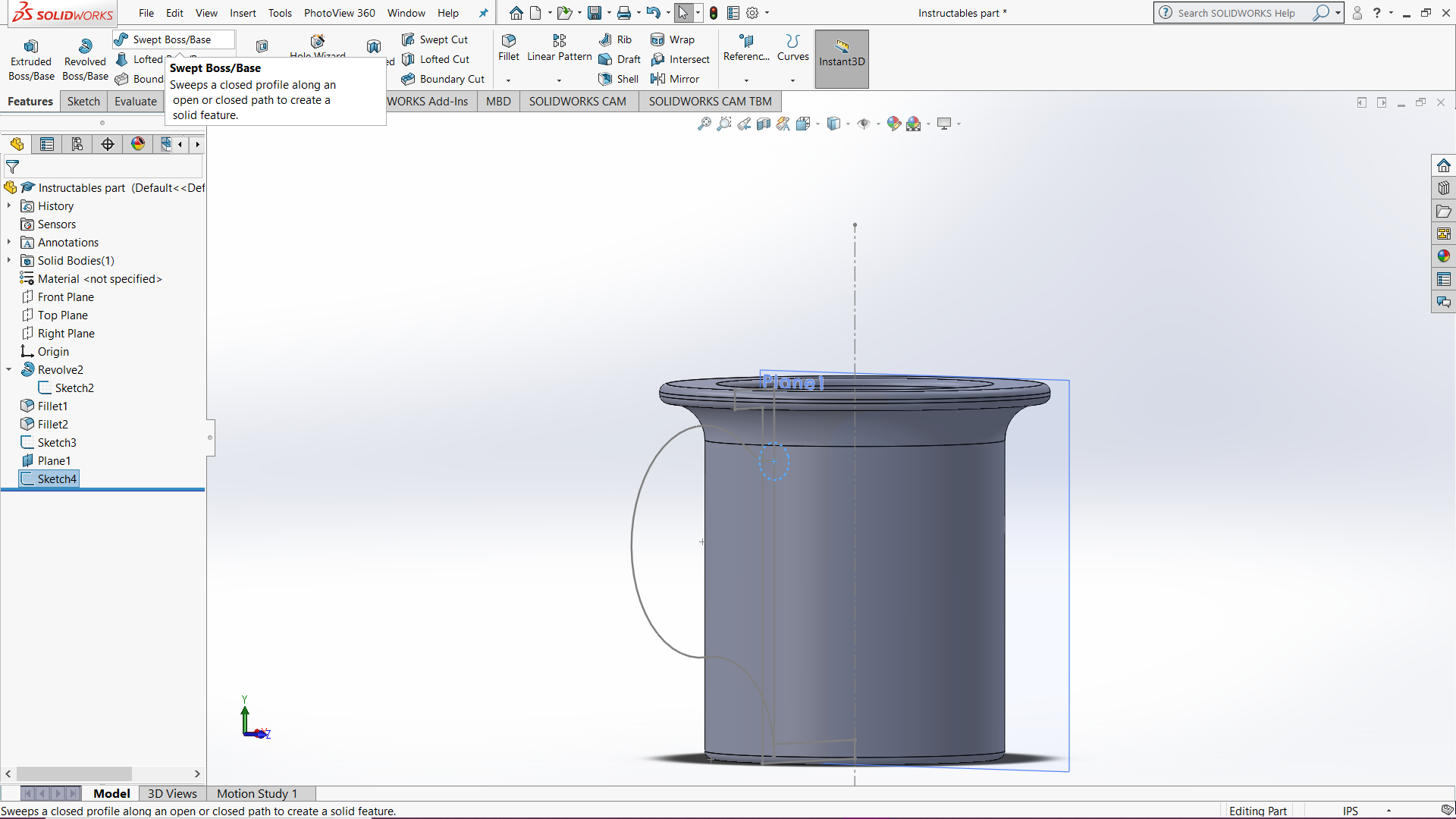Open the Fillet feature tool

(x=507, y=48)
